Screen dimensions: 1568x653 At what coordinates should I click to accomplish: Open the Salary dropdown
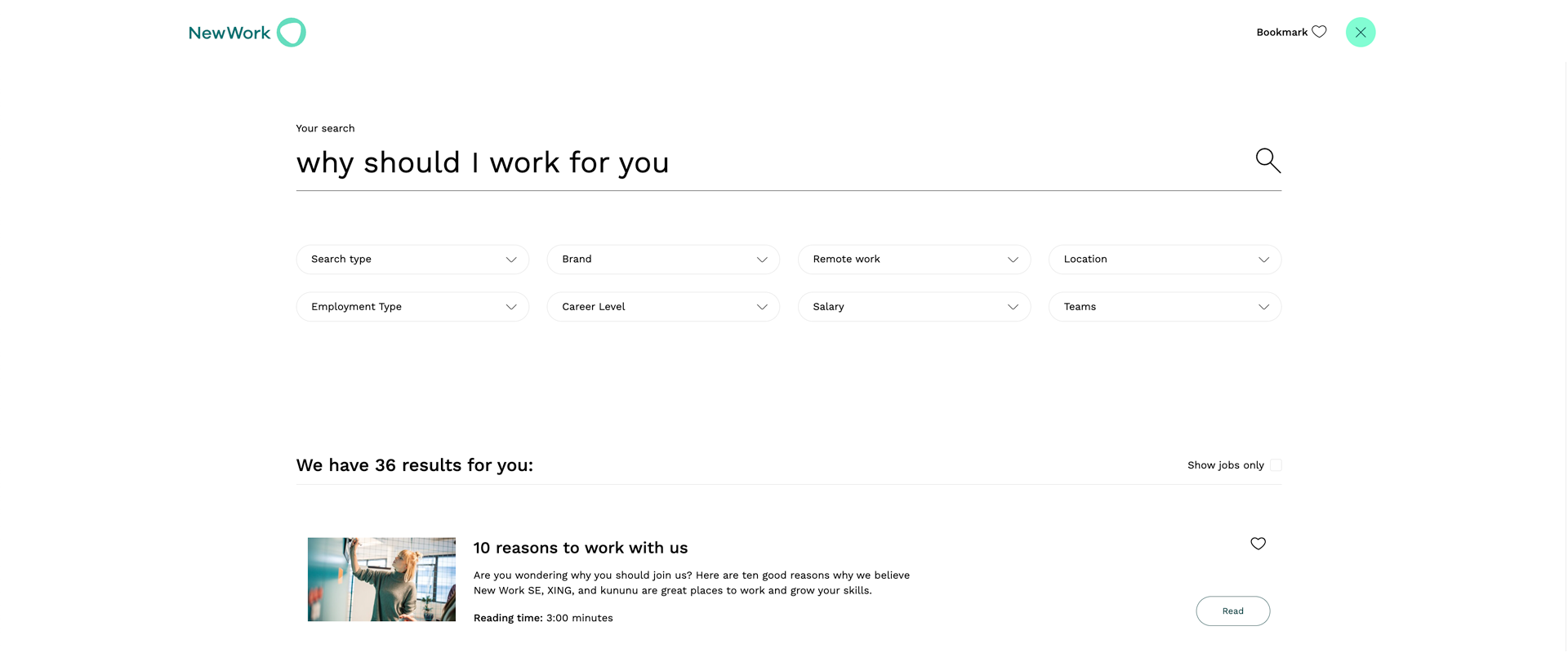pos(914,307)
